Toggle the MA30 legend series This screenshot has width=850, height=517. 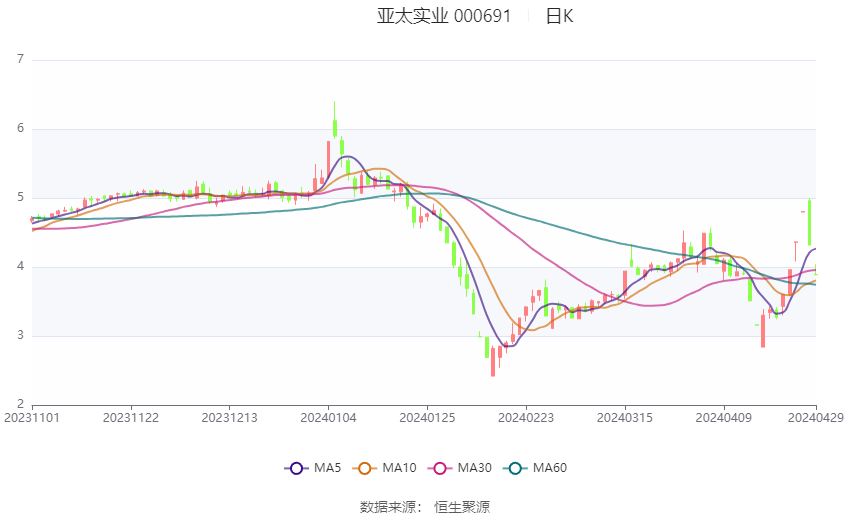(x=460, y=468)
